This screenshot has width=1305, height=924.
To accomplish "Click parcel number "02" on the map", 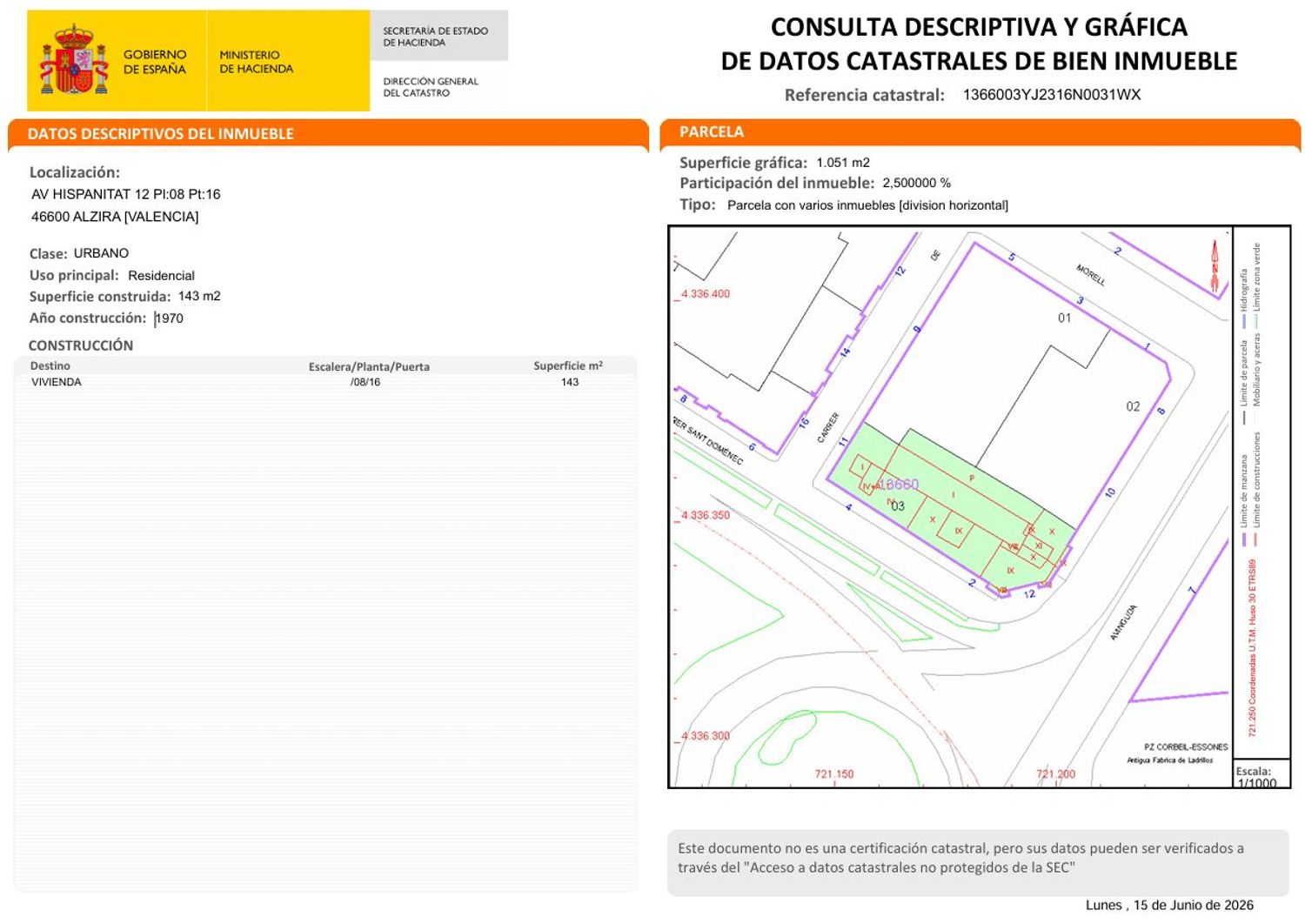I will pyautogui.click(x=1133, y=406).
